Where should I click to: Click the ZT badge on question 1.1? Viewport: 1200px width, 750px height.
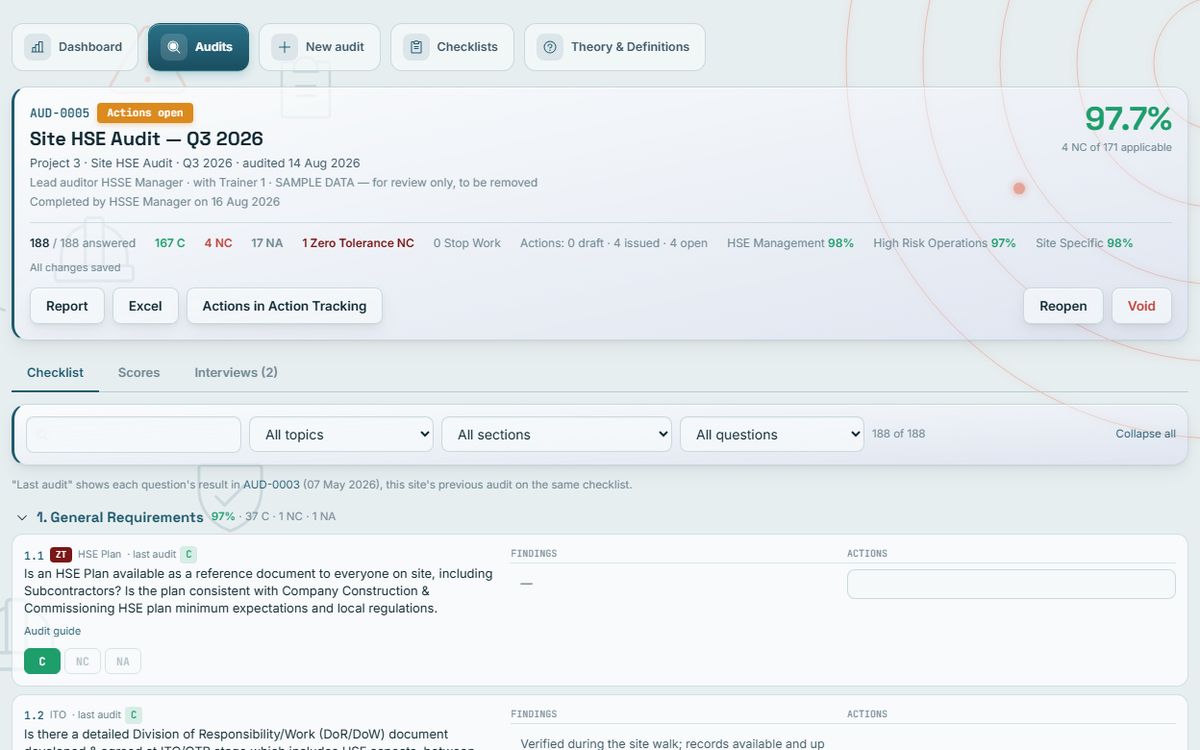coord(61,554)
